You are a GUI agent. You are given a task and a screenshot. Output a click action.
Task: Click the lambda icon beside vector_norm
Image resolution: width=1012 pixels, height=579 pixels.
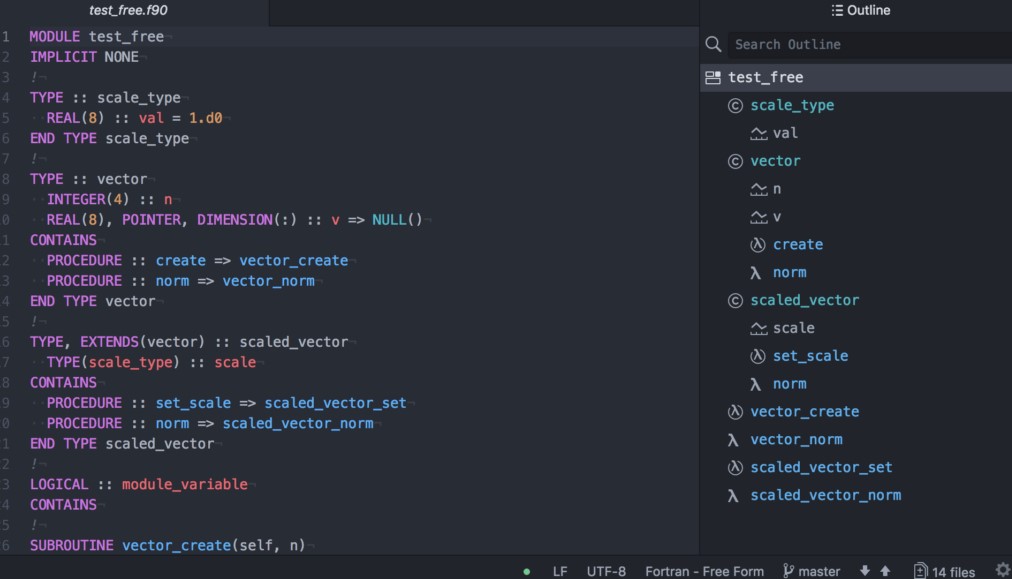[733, 439]
